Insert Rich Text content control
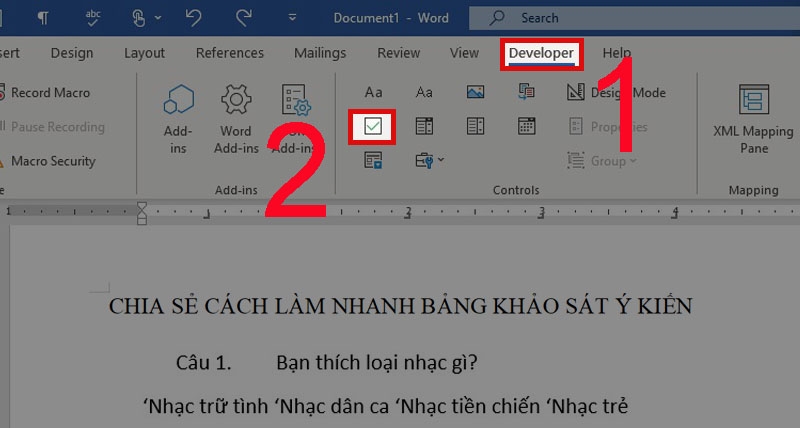 pyautogui.click(x=373, y=92)
